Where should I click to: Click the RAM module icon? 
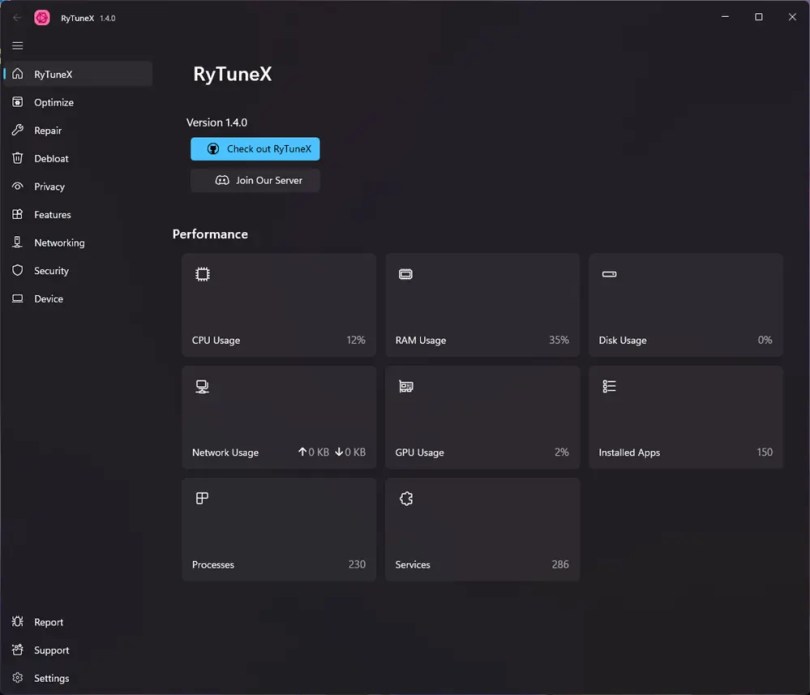(x=406, y=274)
